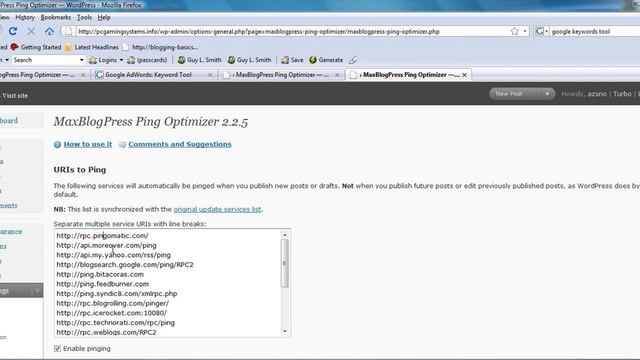Open the Bookmarks menu
Image resolution: width=640 pixels, height=360 pixels.
pos(56,18)
